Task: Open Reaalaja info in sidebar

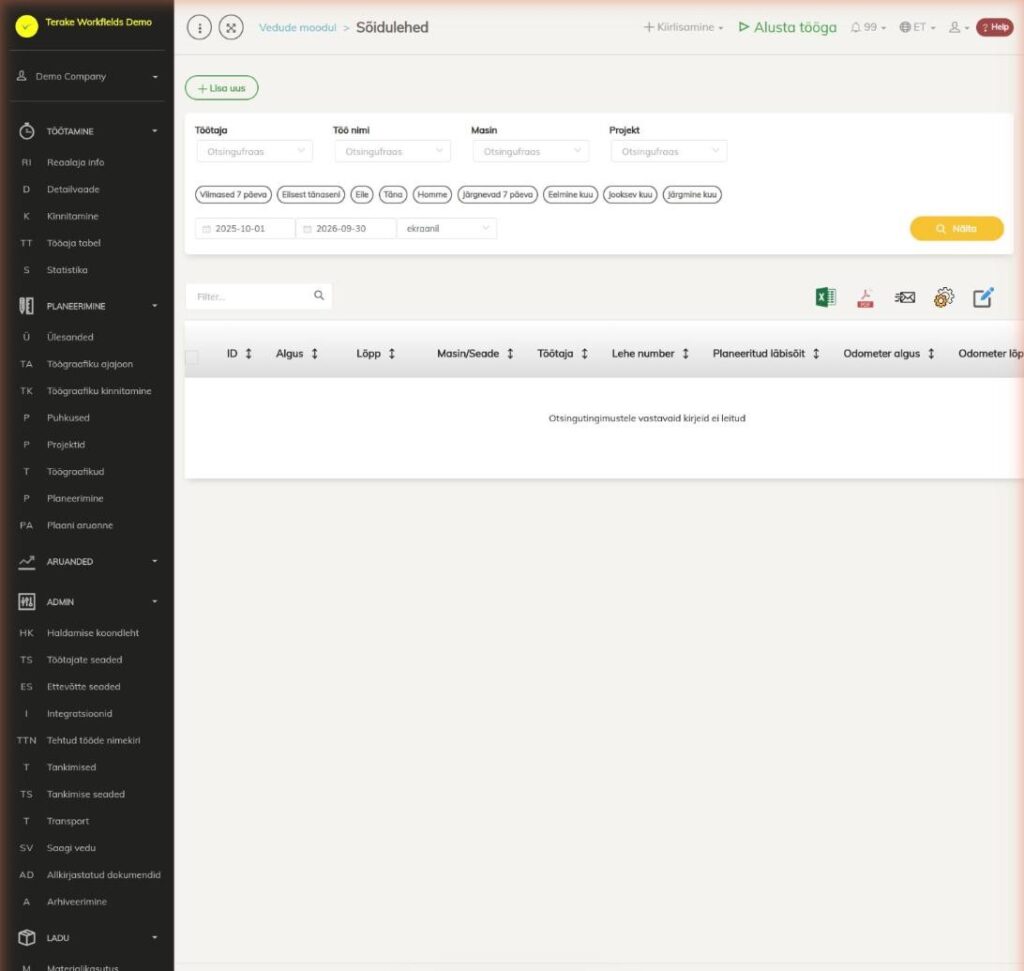Action: tap(75, 162)
